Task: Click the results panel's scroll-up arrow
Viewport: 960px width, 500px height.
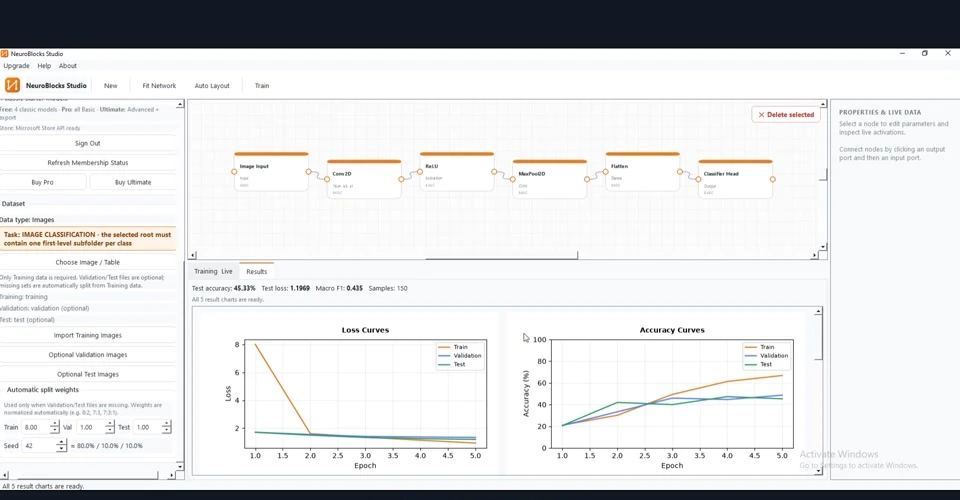Action: pyautogui.click(x=819, y=312)
